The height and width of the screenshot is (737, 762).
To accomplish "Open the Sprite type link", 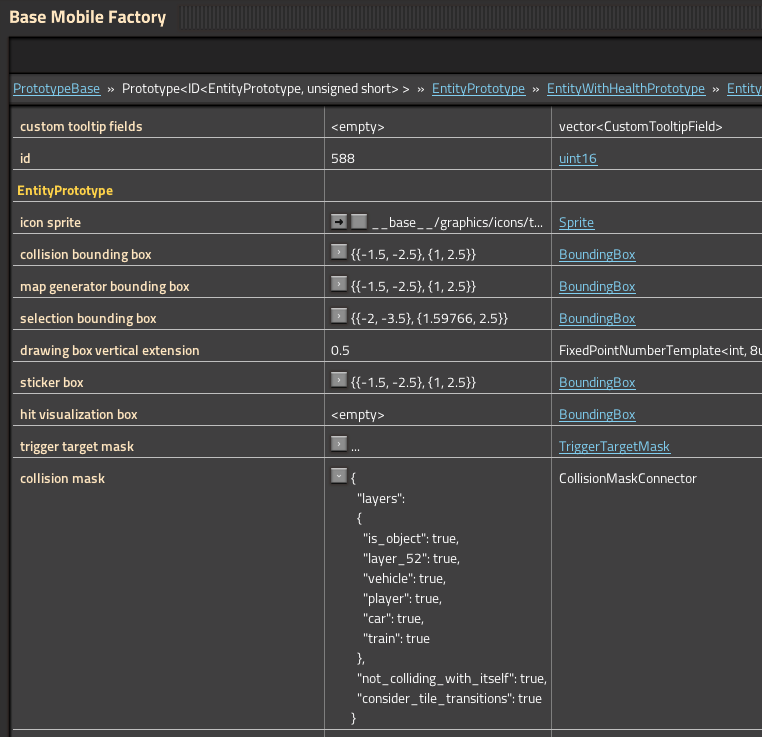I will [x=576, y=223].
